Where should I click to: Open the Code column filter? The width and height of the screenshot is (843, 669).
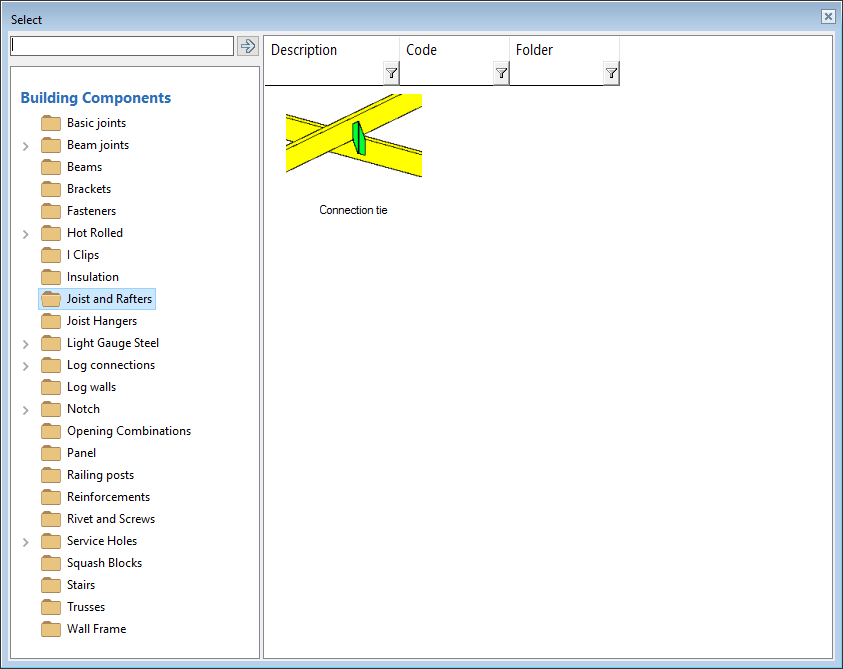coord(501,73)
